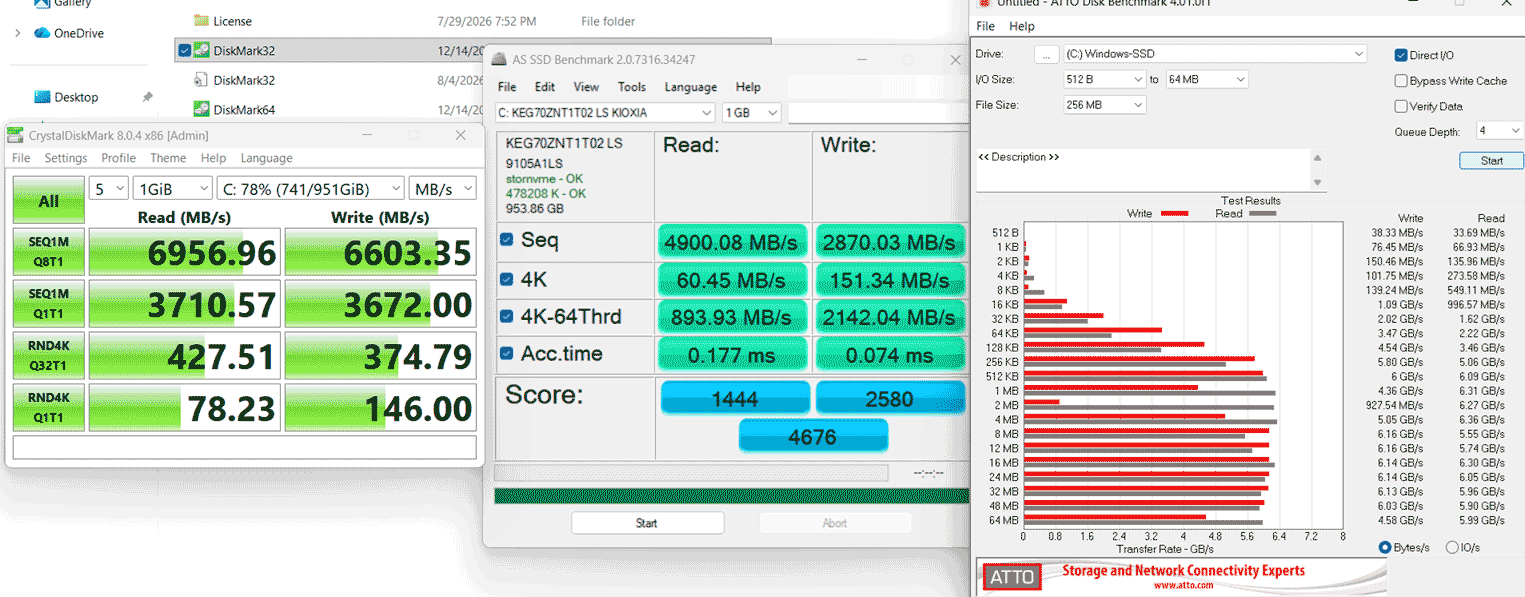Click the 4900.08 MB/s Seq read result
This screenshot has width=1525, height=597.
point(732,242)
